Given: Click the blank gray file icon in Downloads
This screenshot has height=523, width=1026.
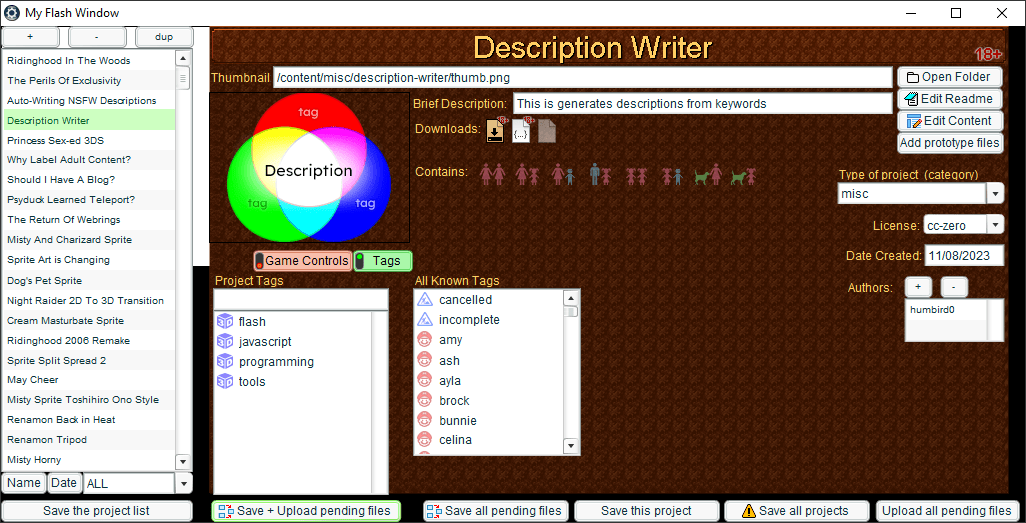Looking at the screenshot, I should [547, 131].
